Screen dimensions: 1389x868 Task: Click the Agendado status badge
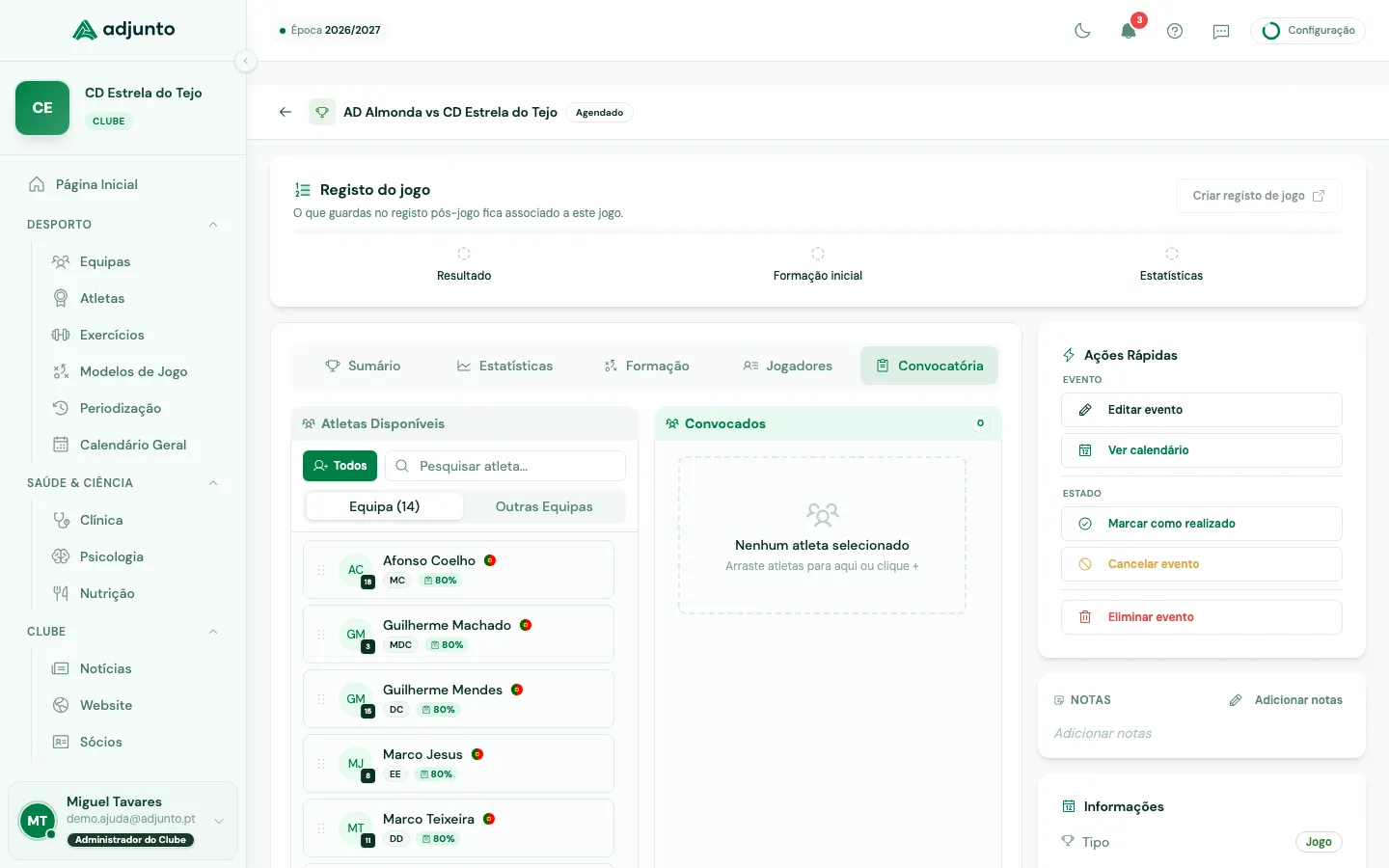tap(599, 113)
